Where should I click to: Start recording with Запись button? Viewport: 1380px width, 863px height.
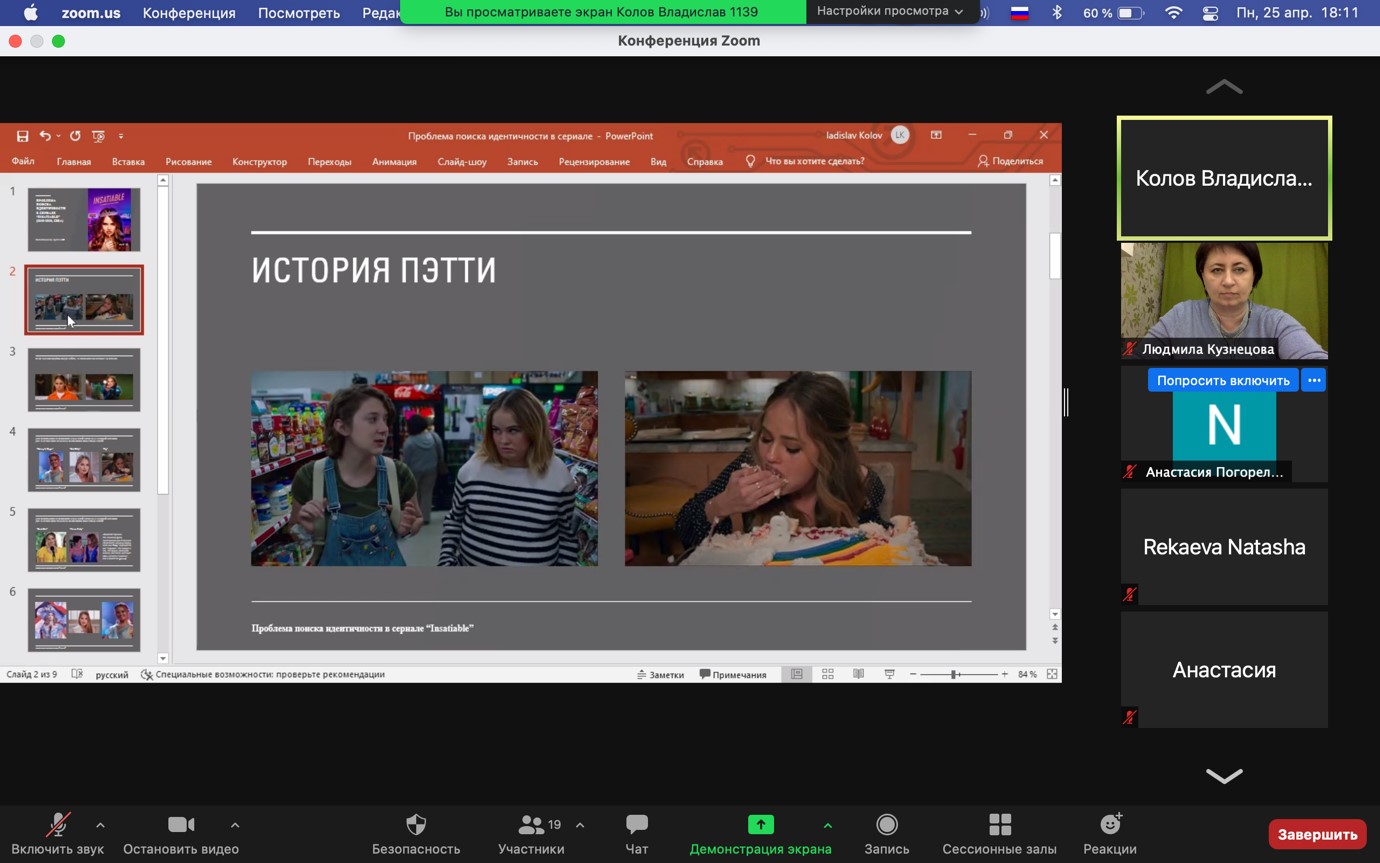887,834
